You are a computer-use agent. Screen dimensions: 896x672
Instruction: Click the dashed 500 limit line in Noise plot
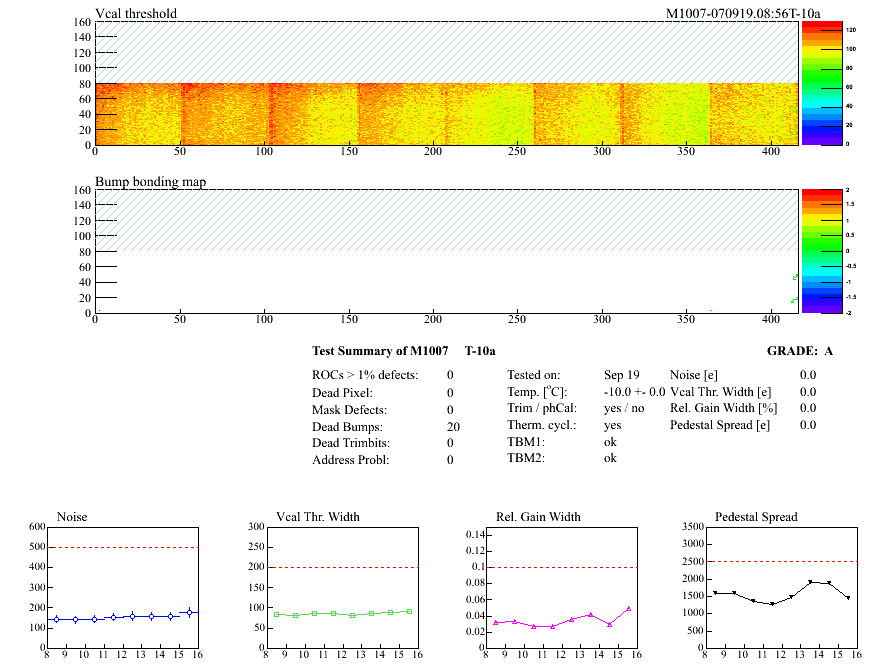tap(120, 547)
